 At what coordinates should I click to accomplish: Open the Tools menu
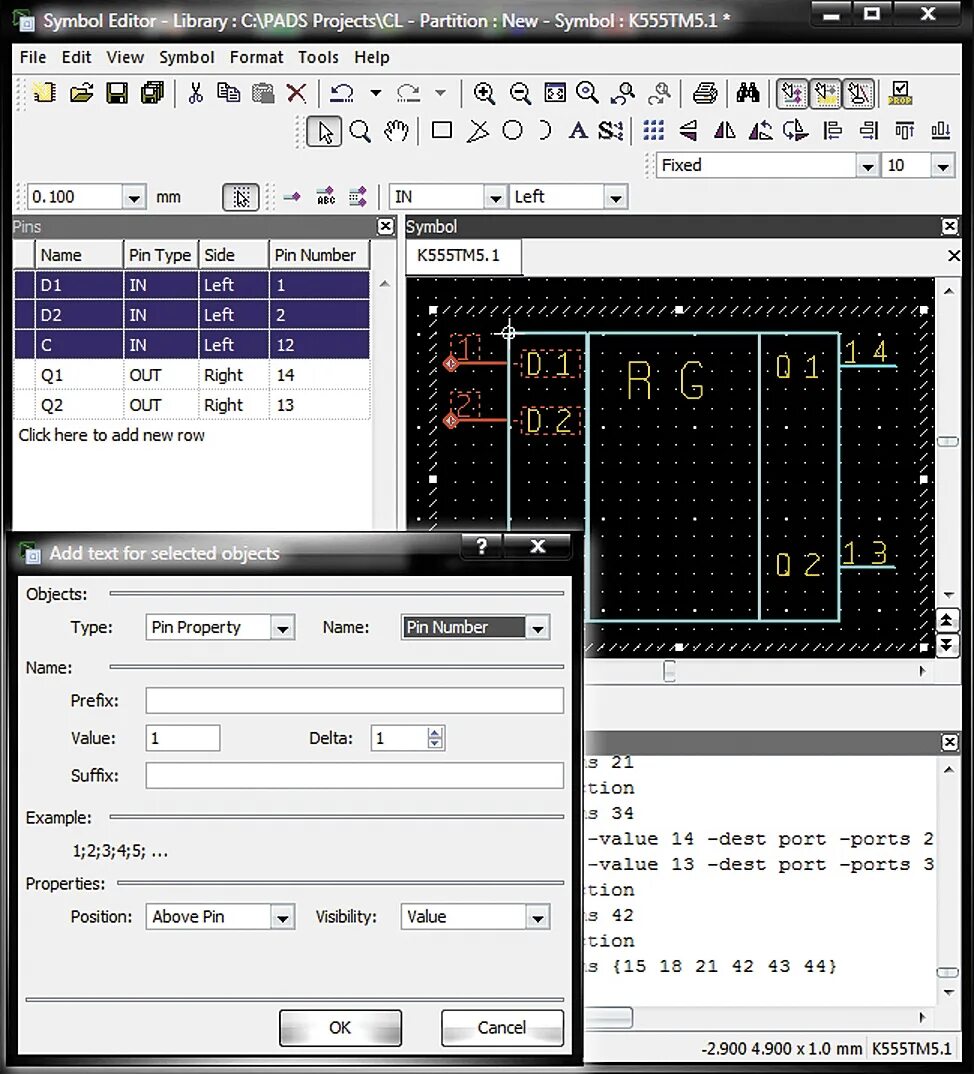(318, 58)
